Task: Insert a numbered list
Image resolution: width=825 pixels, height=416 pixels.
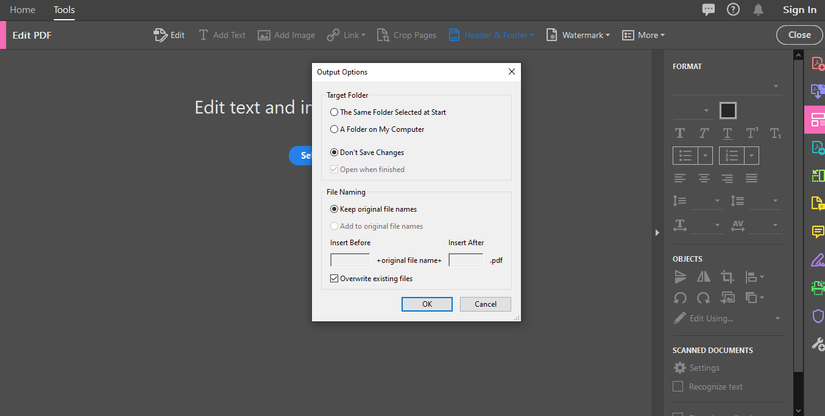Action: (x=732, y=156)
